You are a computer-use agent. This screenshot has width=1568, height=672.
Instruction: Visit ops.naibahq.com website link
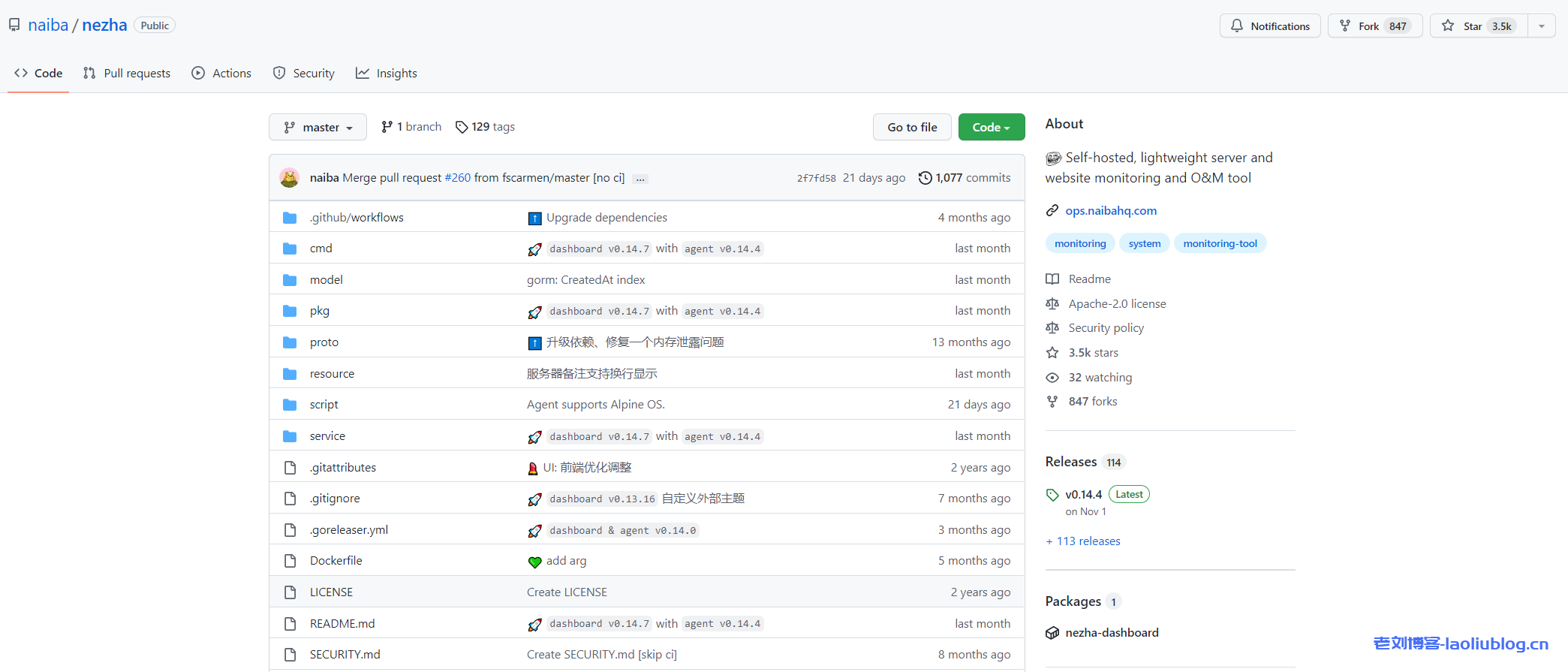(1111, 211)
